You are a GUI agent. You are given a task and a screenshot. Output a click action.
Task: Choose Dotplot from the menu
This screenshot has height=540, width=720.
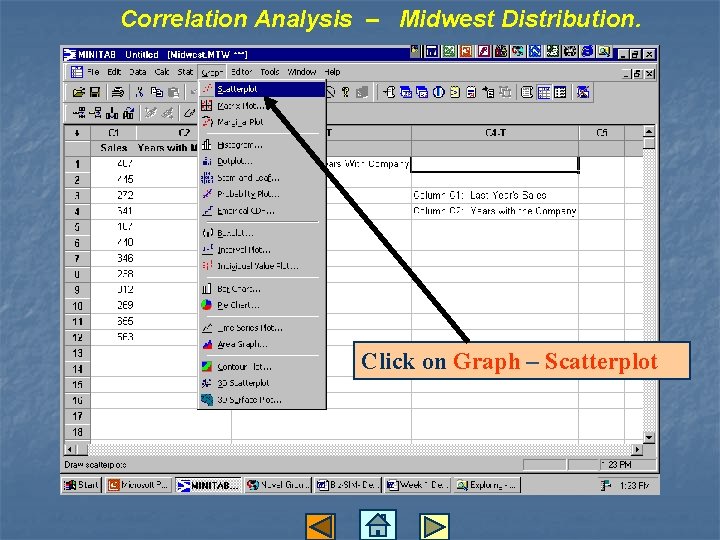coord(260,161)
